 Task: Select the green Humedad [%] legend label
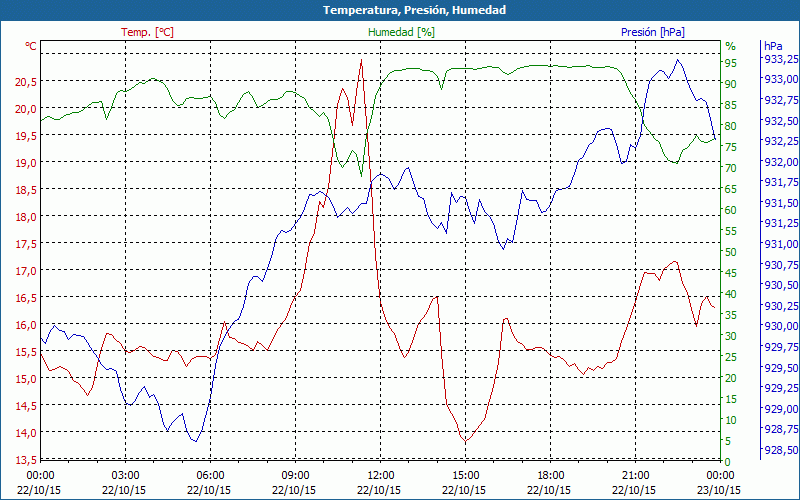click(x=402, y=32)
